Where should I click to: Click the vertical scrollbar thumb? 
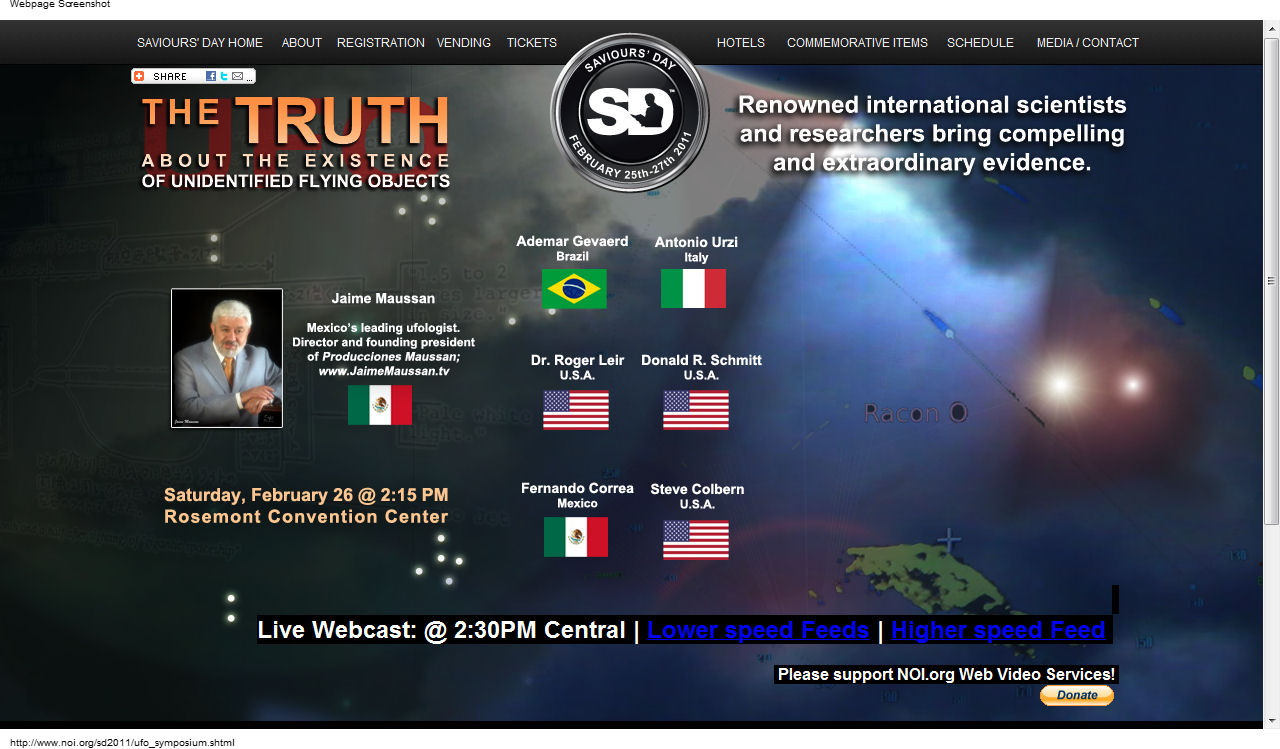(1271, 280)
